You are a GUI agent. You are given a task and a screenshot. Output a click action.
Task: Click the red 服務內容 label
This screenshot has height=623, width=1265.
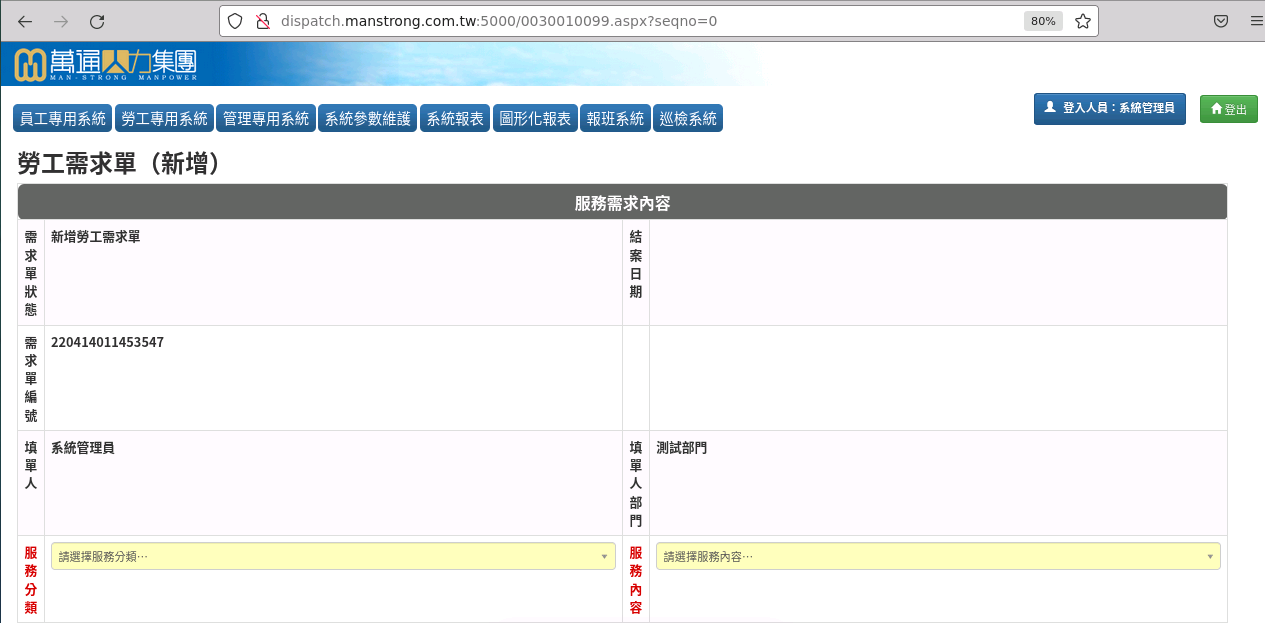point(636,579)
